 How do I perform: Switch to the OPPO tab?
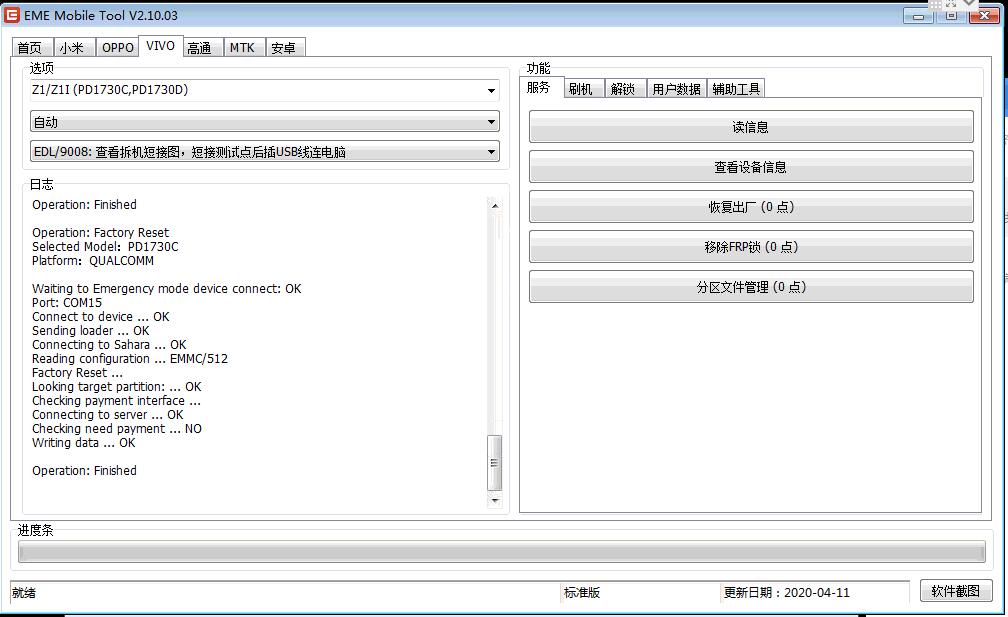[117, 48]
